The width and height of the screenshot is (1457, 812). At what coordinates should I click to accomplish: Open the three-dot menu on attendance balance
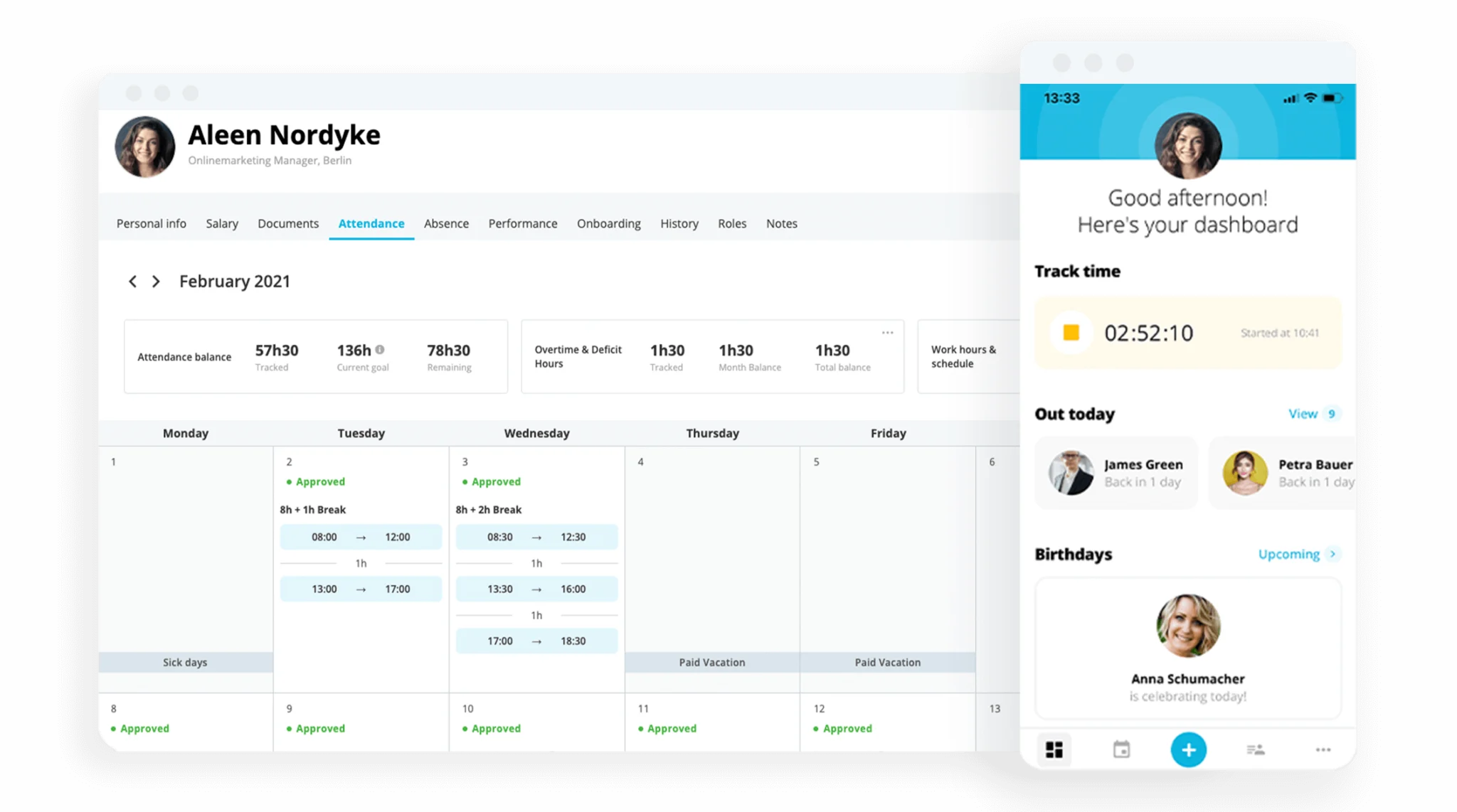[x=887, y=332]
